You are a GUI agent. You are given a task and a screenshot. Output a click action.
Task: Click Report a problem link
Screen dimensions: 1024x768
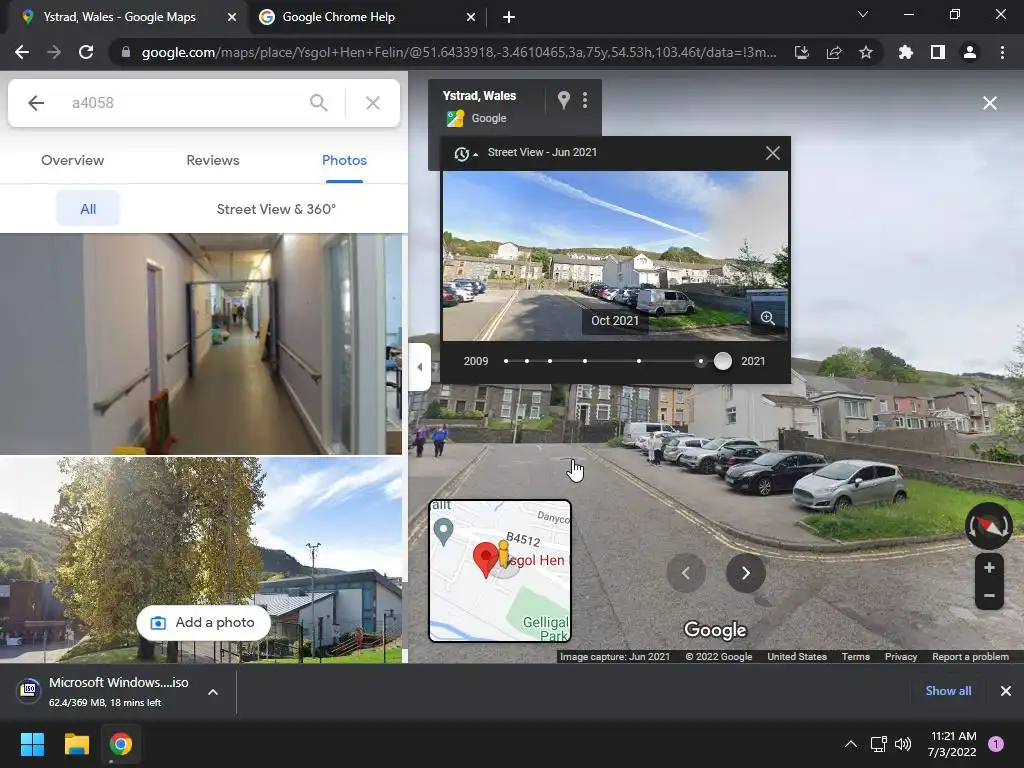(x=970, y=656)
